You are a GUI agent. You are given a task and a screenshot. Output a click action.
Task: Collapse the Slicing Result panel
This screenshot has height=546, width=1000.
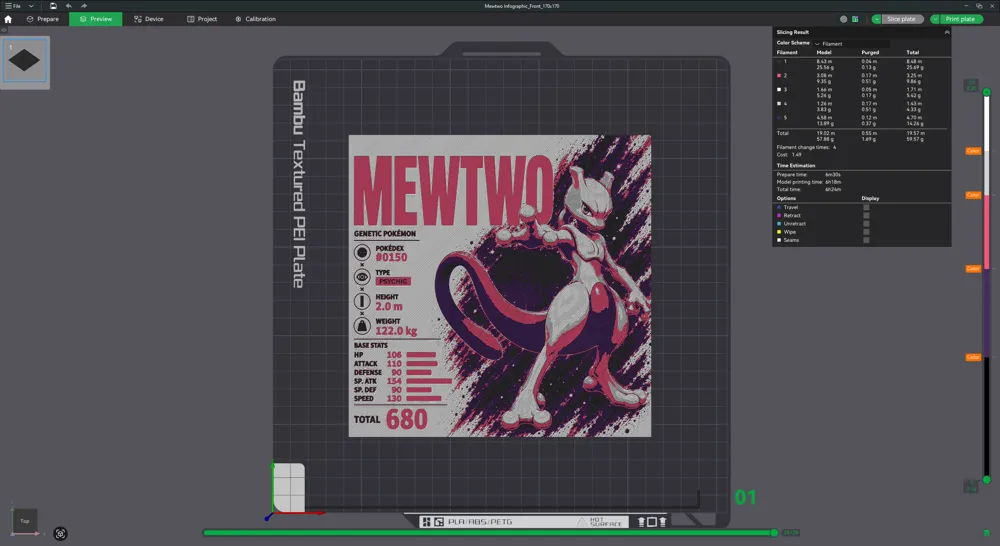[947, 32]
